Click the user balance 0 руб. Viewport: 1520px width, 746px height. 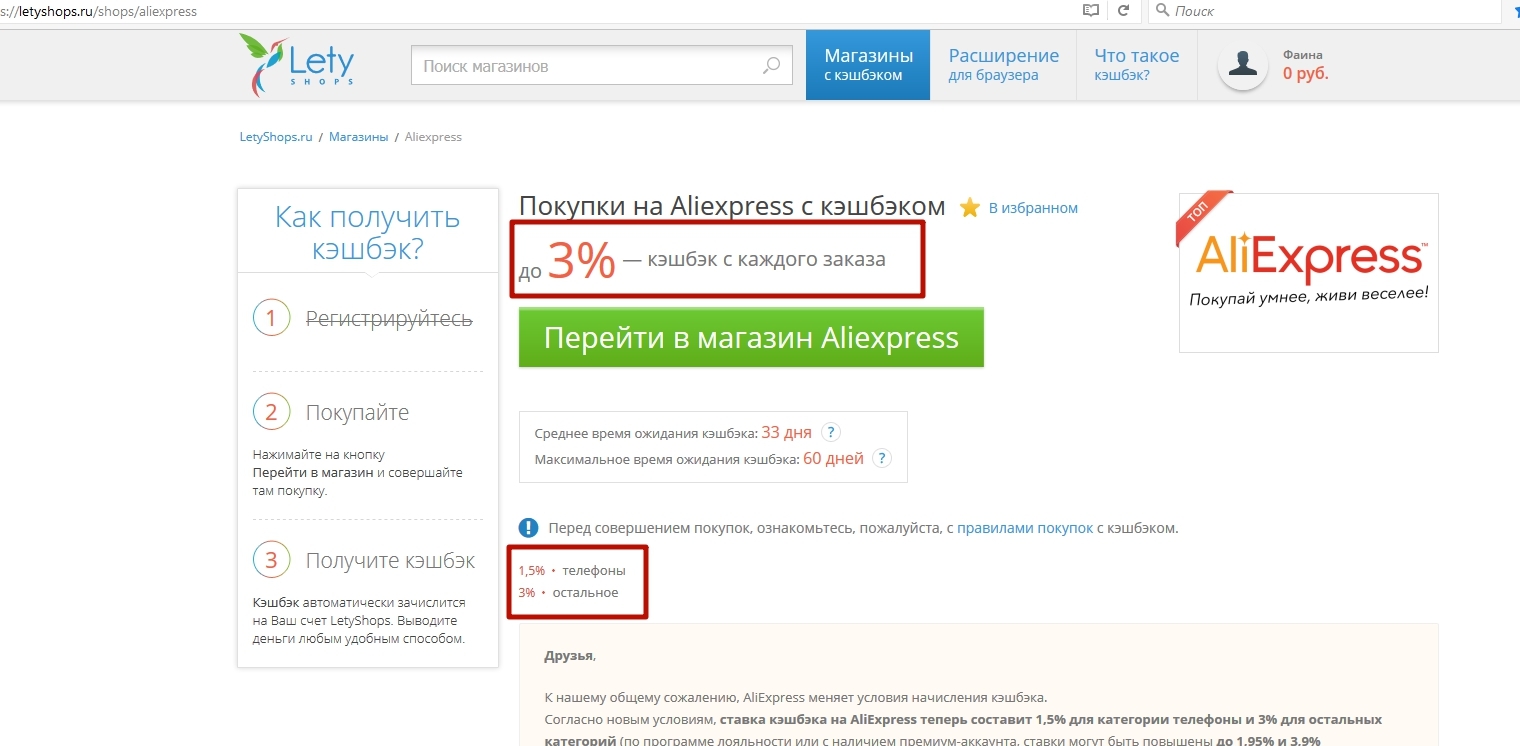pyautogui.click(x=1306, y=74)
